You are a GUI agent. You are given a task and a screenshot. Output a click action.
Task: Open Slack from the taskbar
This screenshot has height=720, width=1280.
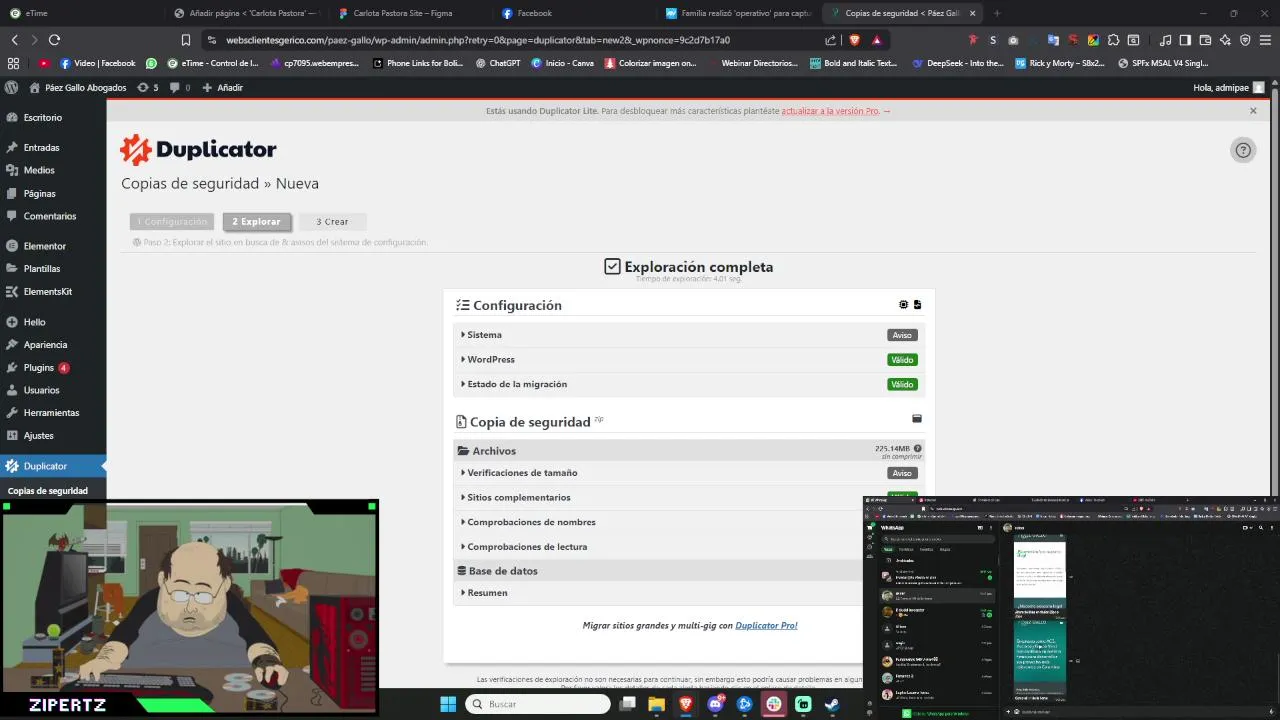[x=774, y=704]
